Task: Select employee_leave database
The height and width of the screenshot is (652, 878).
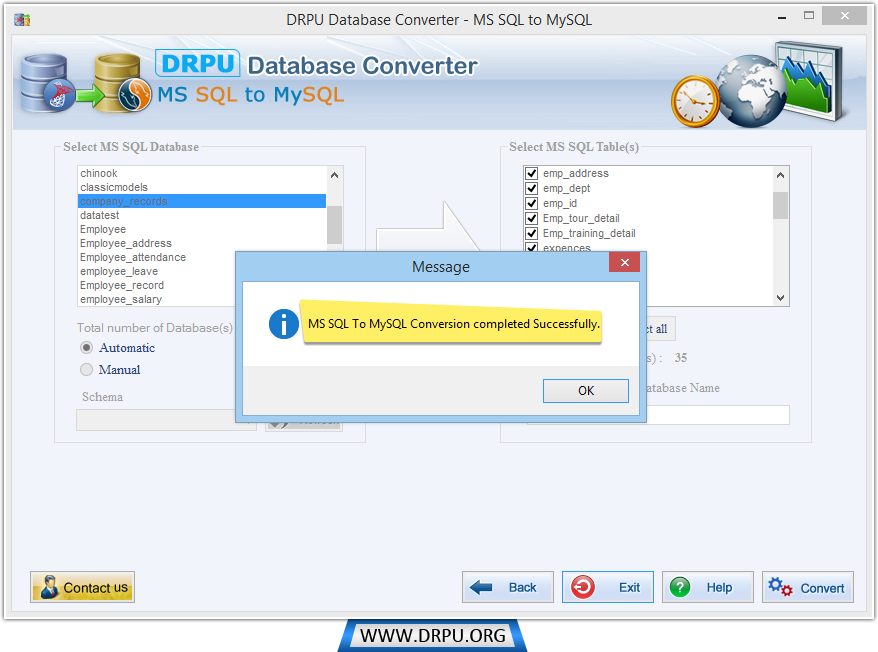Action: tap(157, 271)
